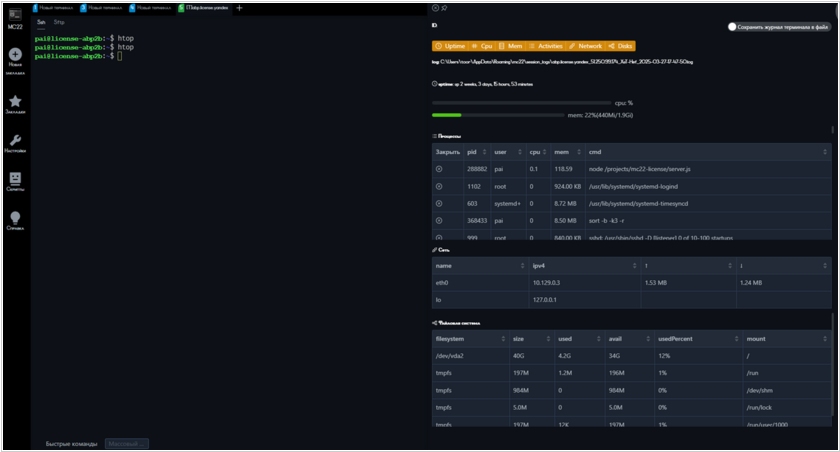Switch to the Sftp tab
The height and width of the screenshot is (452, 840).
point(59,21)
